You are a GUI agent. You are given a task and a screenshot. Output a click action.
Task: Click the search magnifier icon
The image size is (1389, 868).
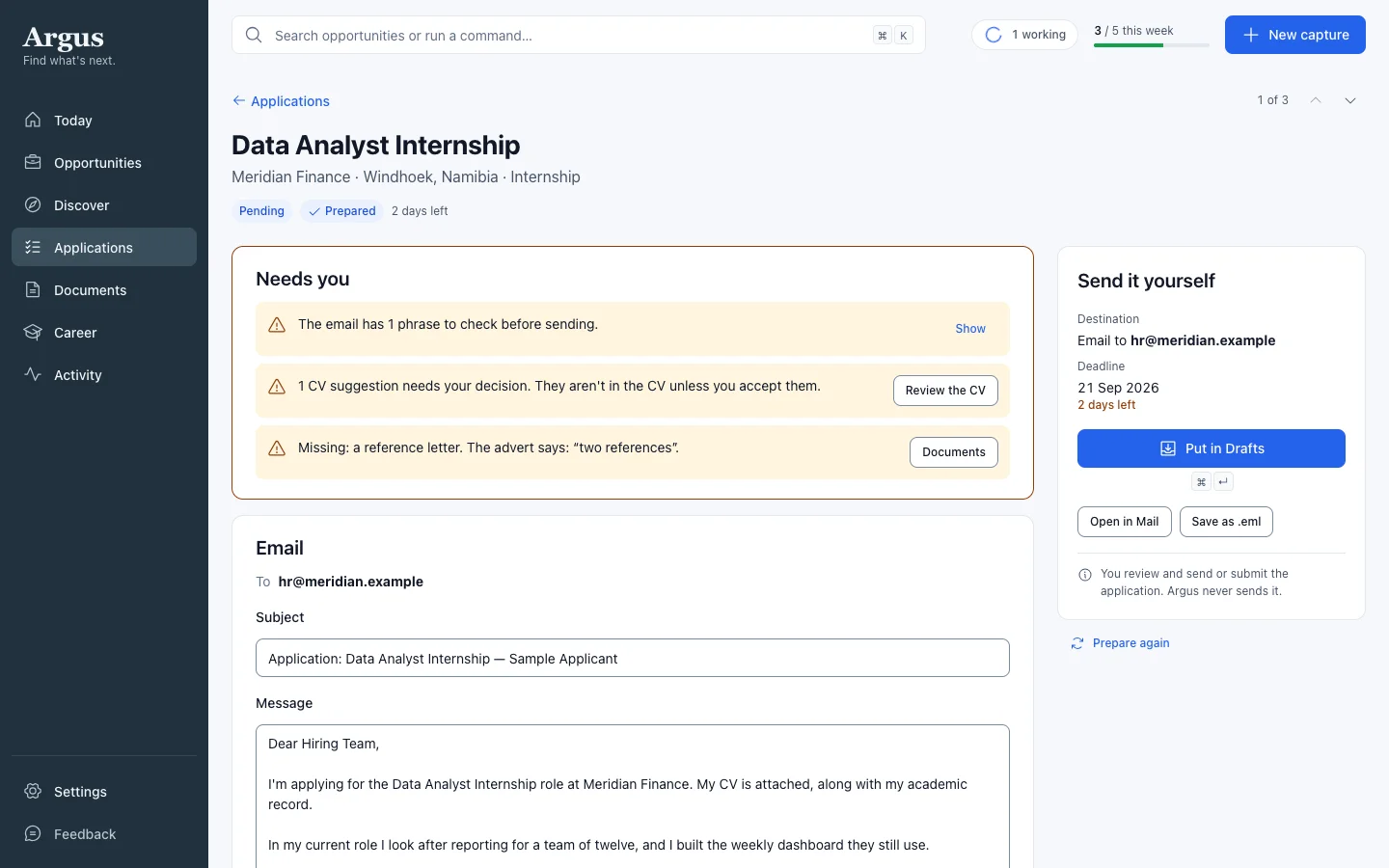click(254, 35)
